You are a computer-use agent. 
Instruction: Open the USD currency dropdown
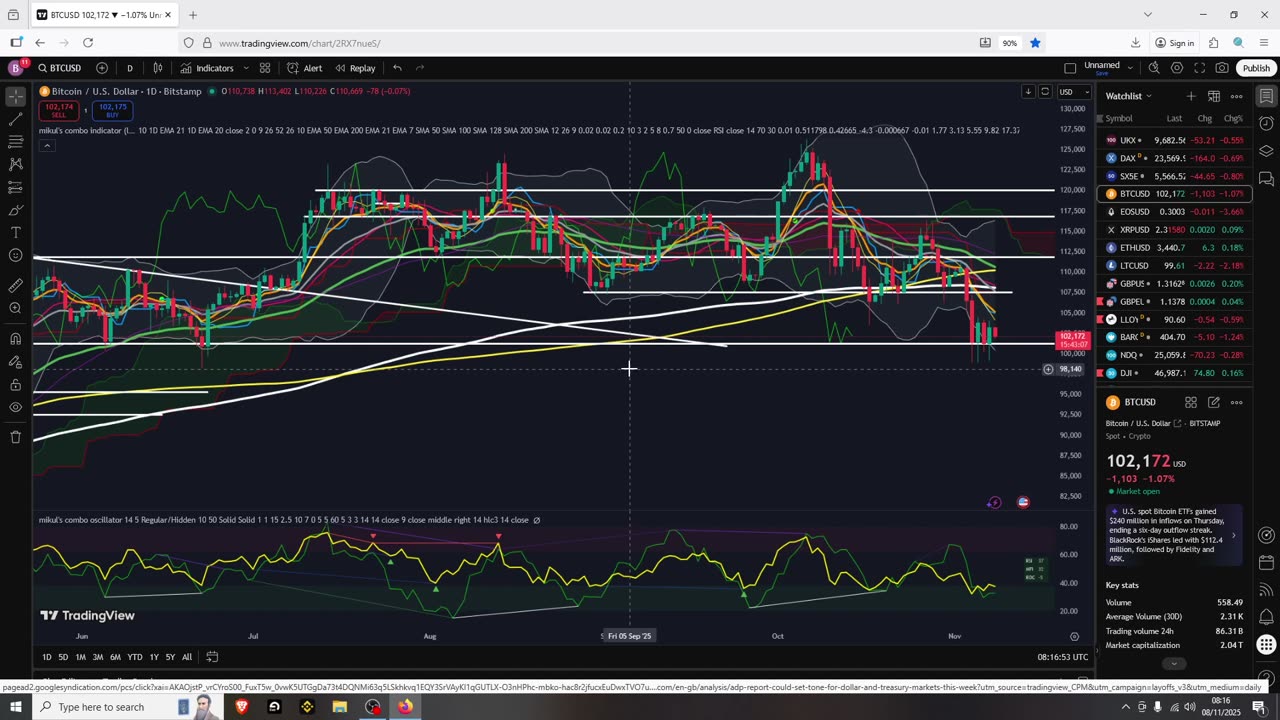pyautogui.click(x=1074, y=92)
